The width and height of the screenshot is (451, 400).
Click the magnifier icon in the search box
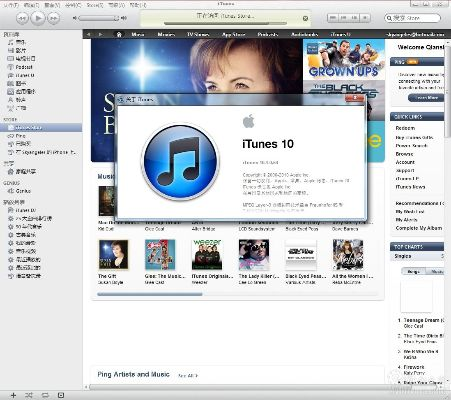point(389,18)
